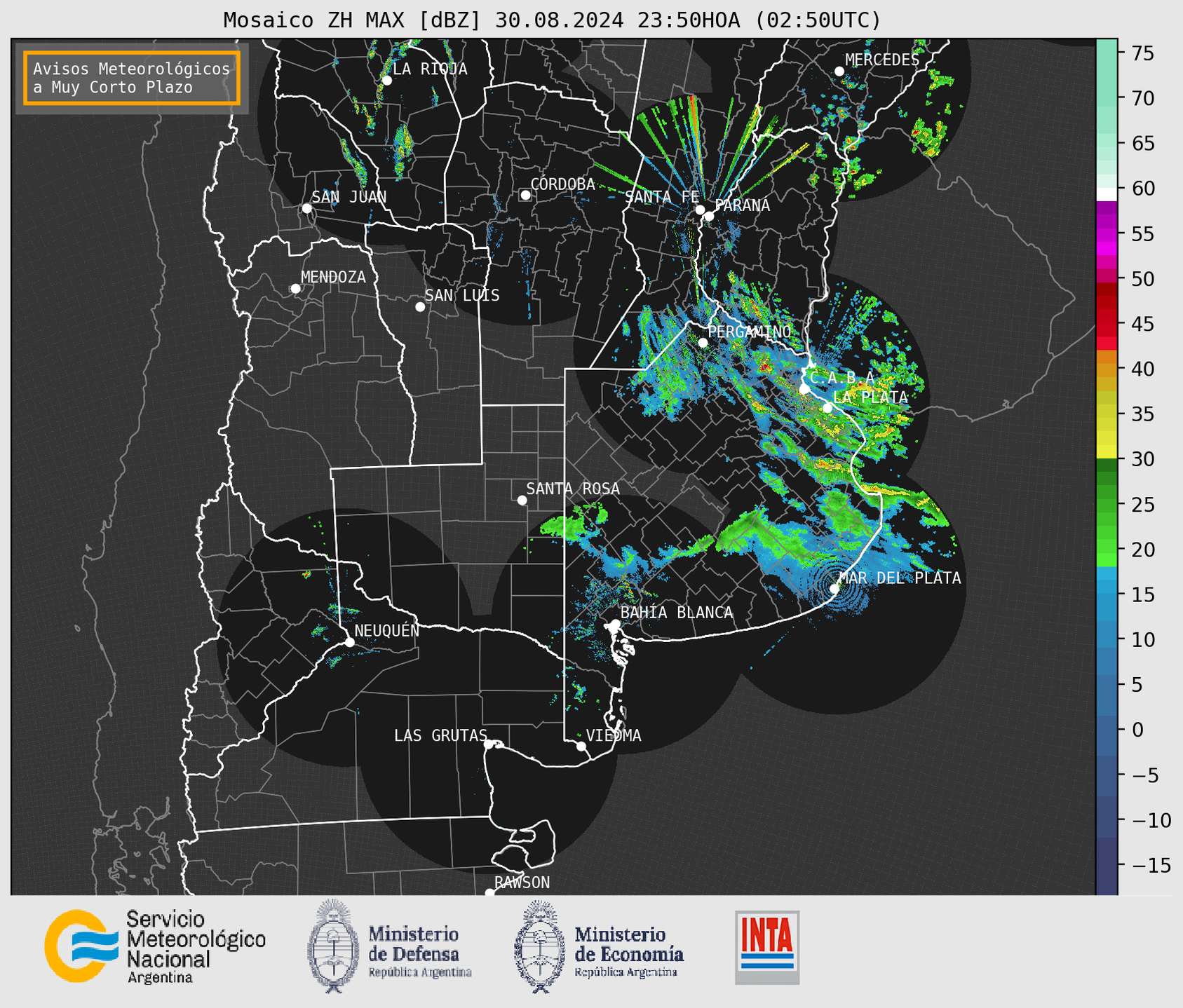The height and width of the screenshot is (1008, 1183).
Task: Click the Ministerio de Economía emblem
Action: coord(539,947)
